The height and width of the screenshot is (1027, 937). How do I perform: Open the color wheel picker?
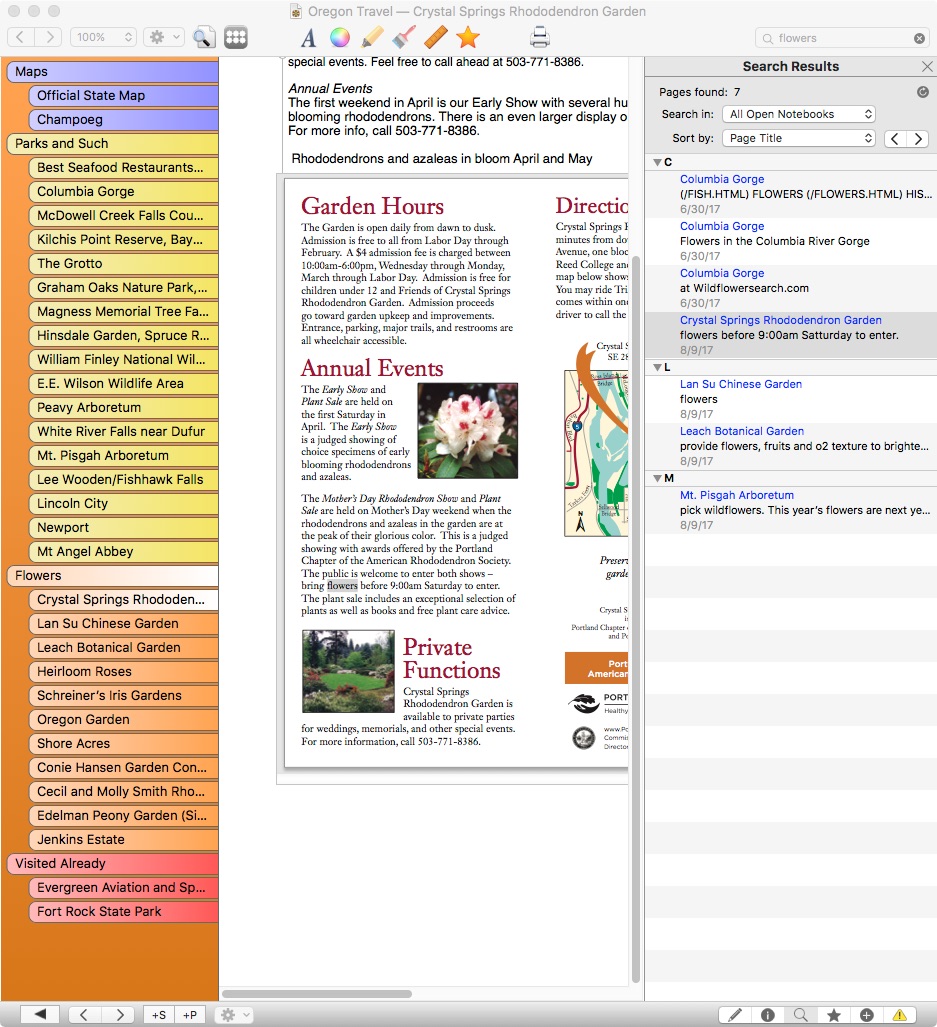(x=339, y=38)
